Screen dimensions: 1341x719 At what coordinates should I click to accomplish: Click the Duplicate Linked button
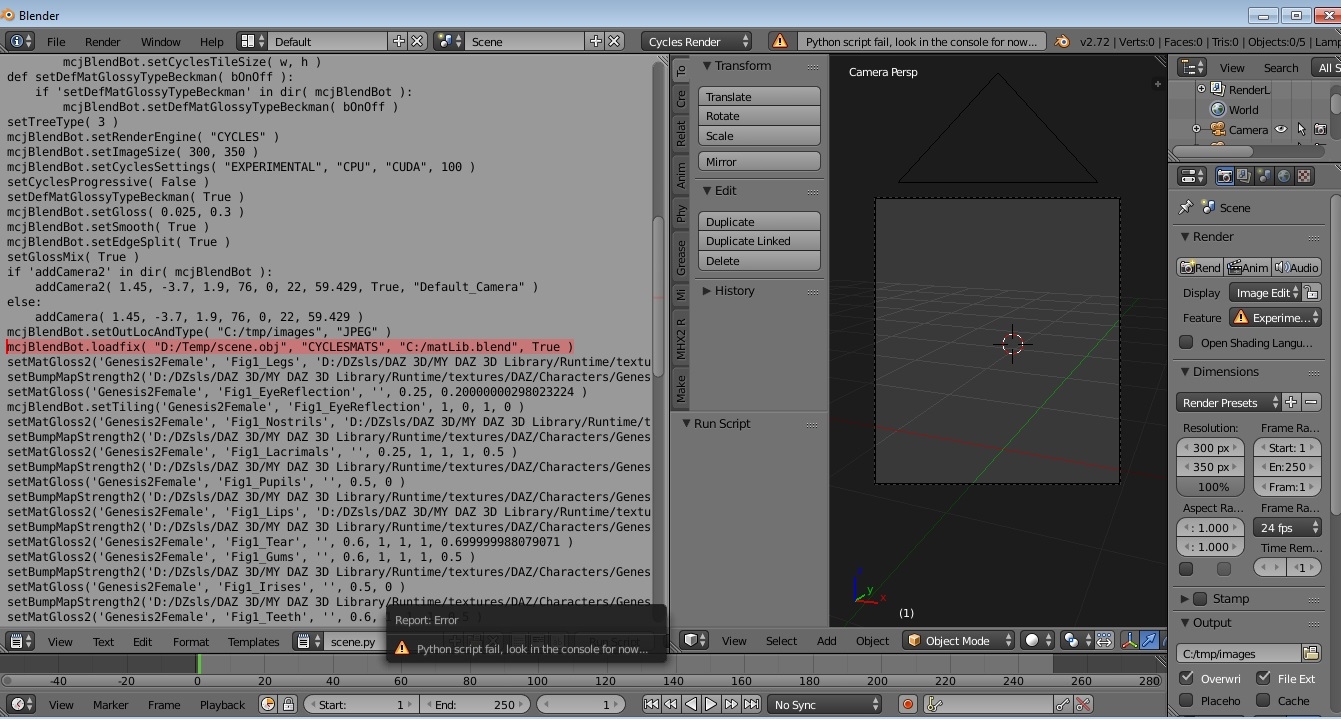coord(759,241)
